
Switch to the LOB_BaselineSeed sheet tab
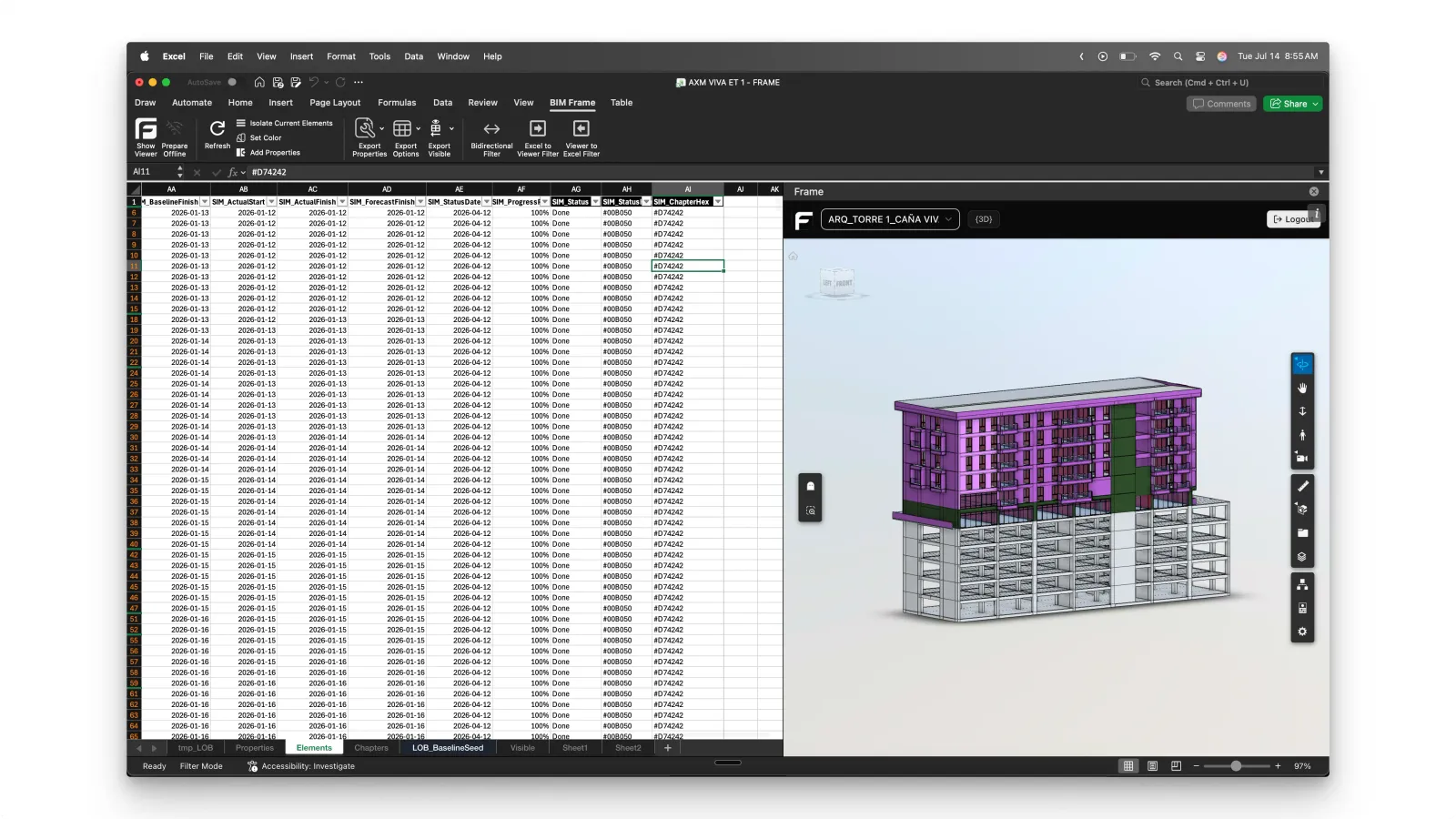(x=448, y=748)
